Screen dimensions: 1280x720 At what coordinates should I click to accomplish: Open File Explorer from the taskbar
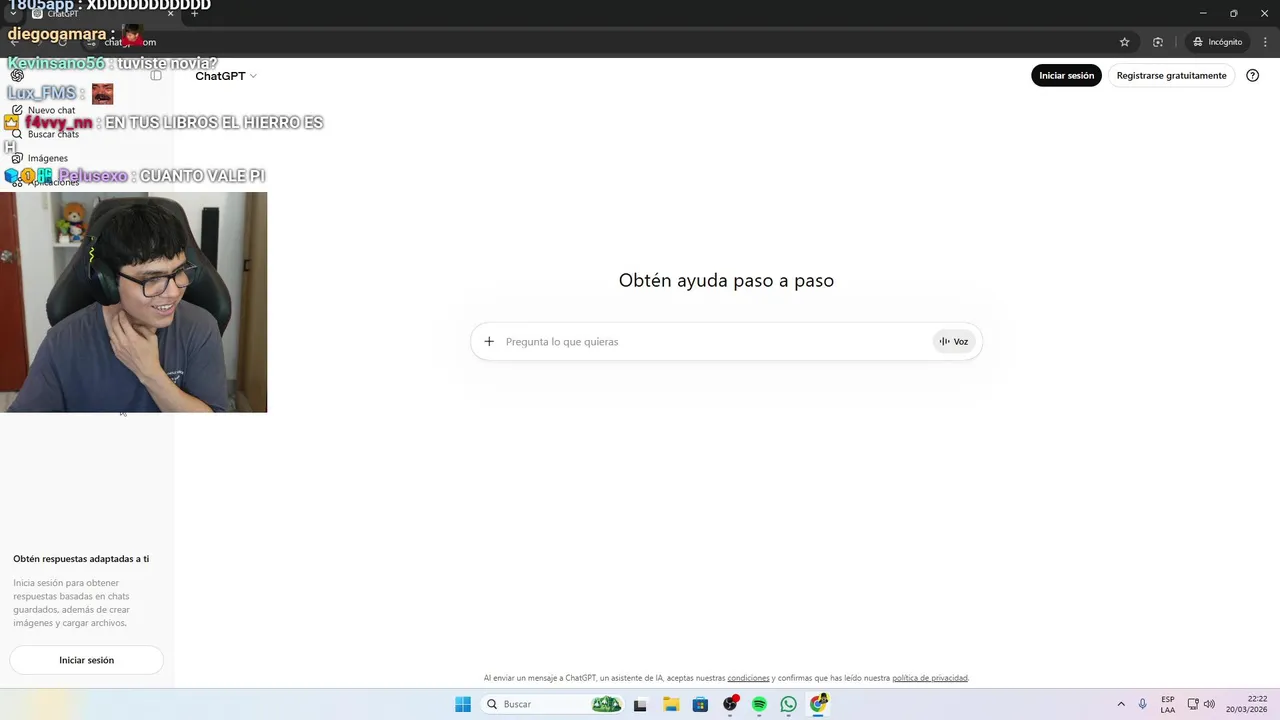tap(671, 704)
